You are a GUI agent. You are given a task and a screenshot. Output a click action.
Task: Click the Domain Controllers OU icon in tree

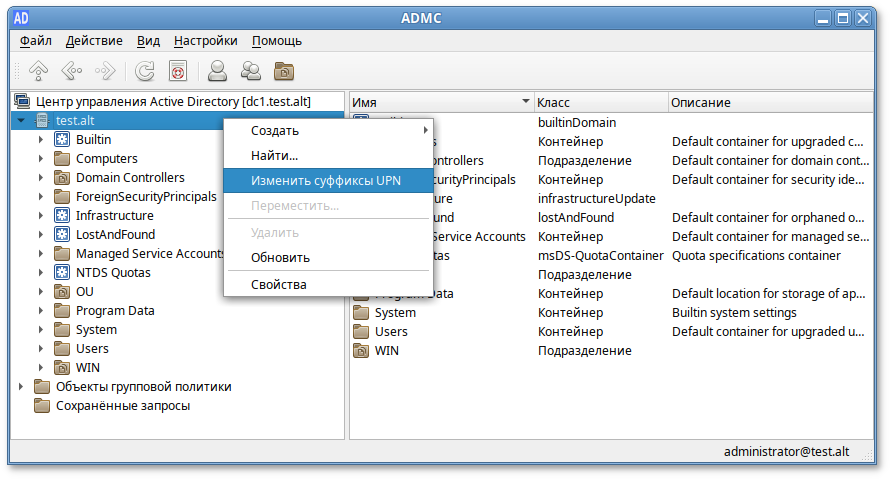point(62,178)
